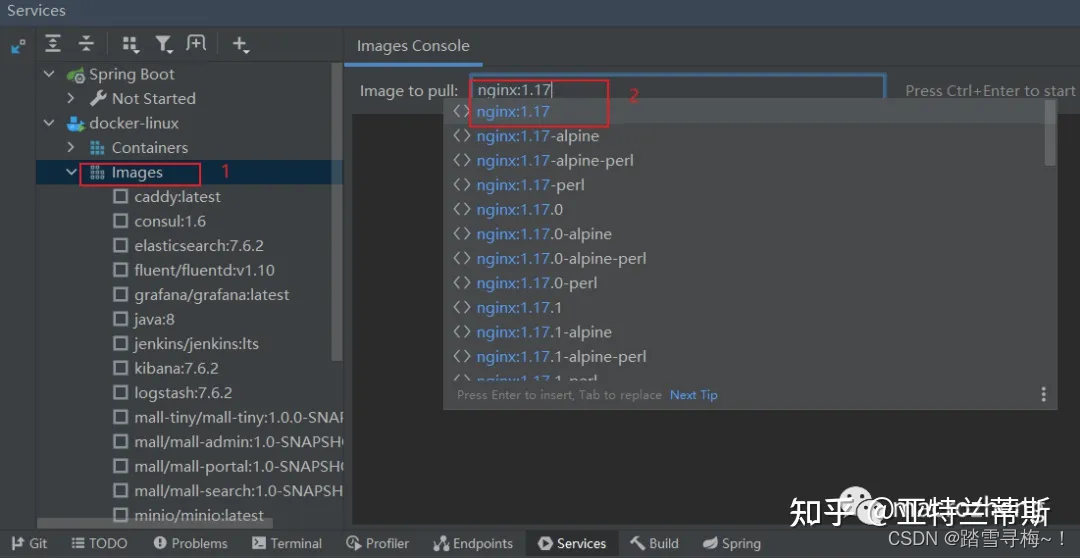This screenshot has width=1080, height=558.
Task: Select the nginx:1.17.1-alpine suggestion
Action: click(745, 332)
